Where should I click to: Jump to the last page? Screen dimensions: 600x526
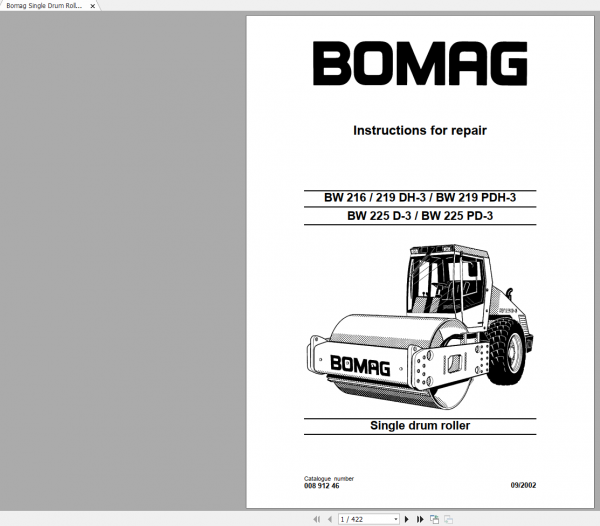pos(420,519)
